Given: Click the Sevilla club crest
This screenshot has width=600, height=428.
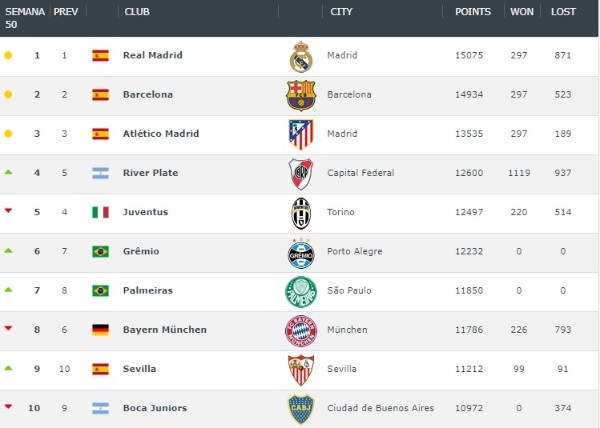Looking at the screenshot, I should pyautogui.click(x=301, y=369).
